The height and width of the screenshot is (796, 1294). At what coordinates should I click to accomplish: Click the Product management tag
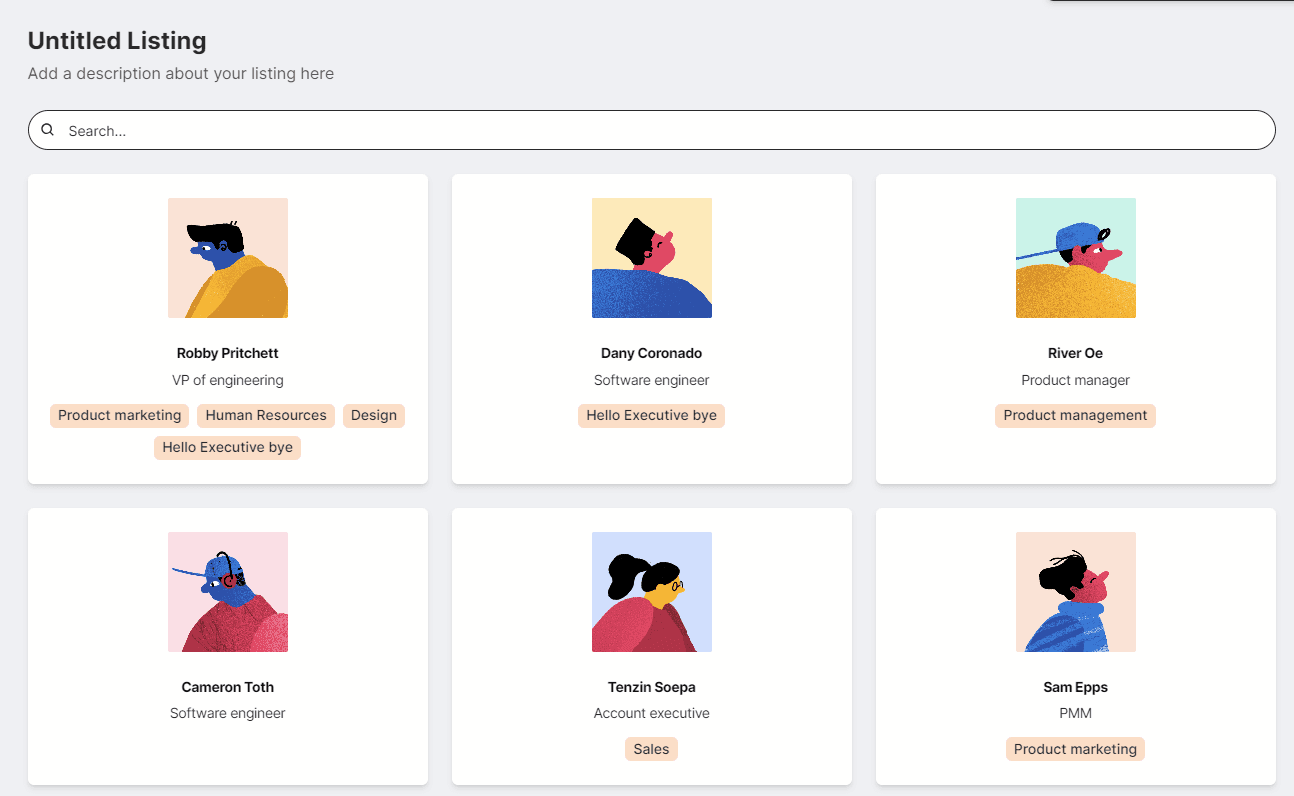(x=1076, y=416)
